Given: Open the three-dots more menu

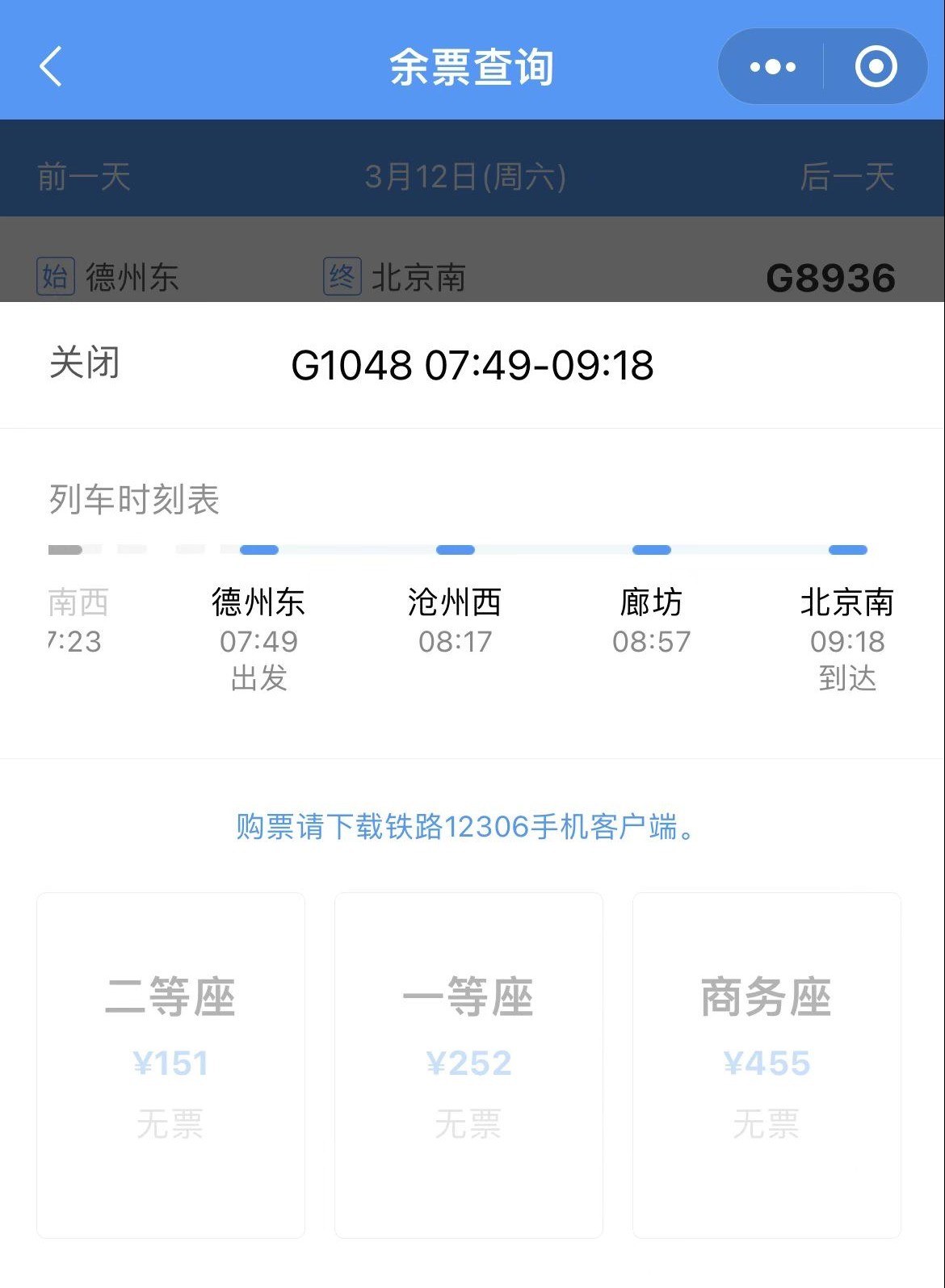Looking at the screenshot, I should 772,67.
